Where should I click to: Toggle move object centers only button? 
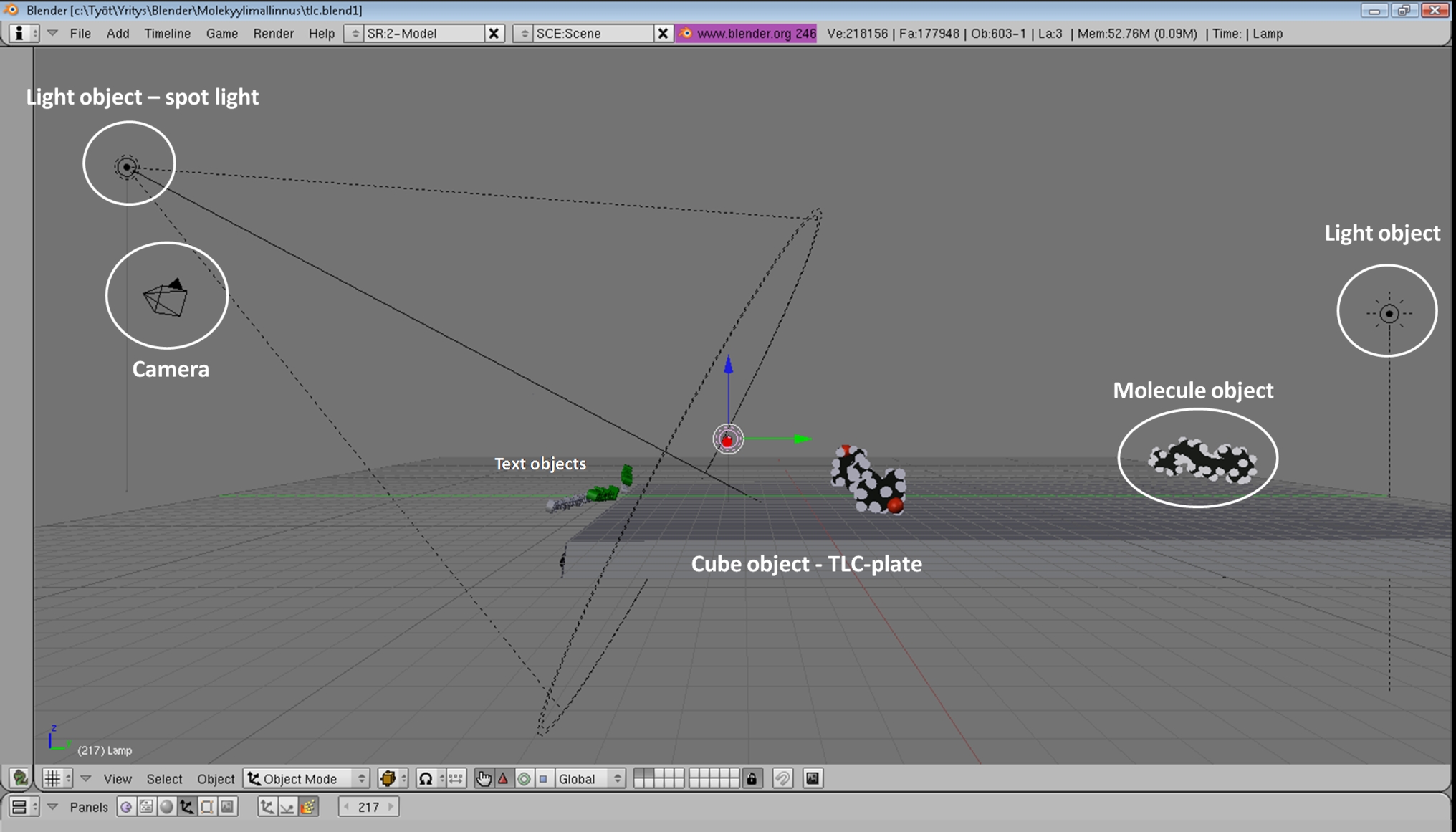point(456,778)
